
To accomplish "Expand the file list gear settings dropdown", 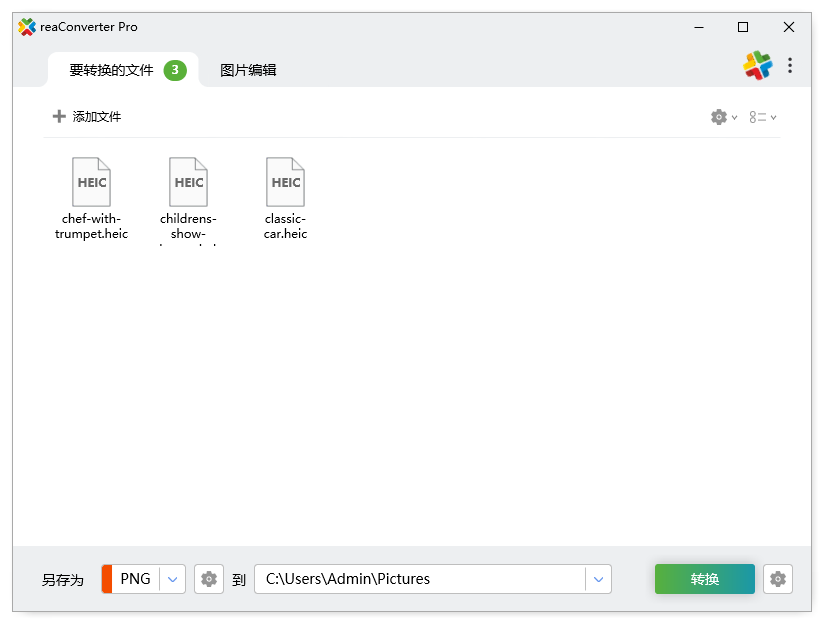I will (724, 117).
